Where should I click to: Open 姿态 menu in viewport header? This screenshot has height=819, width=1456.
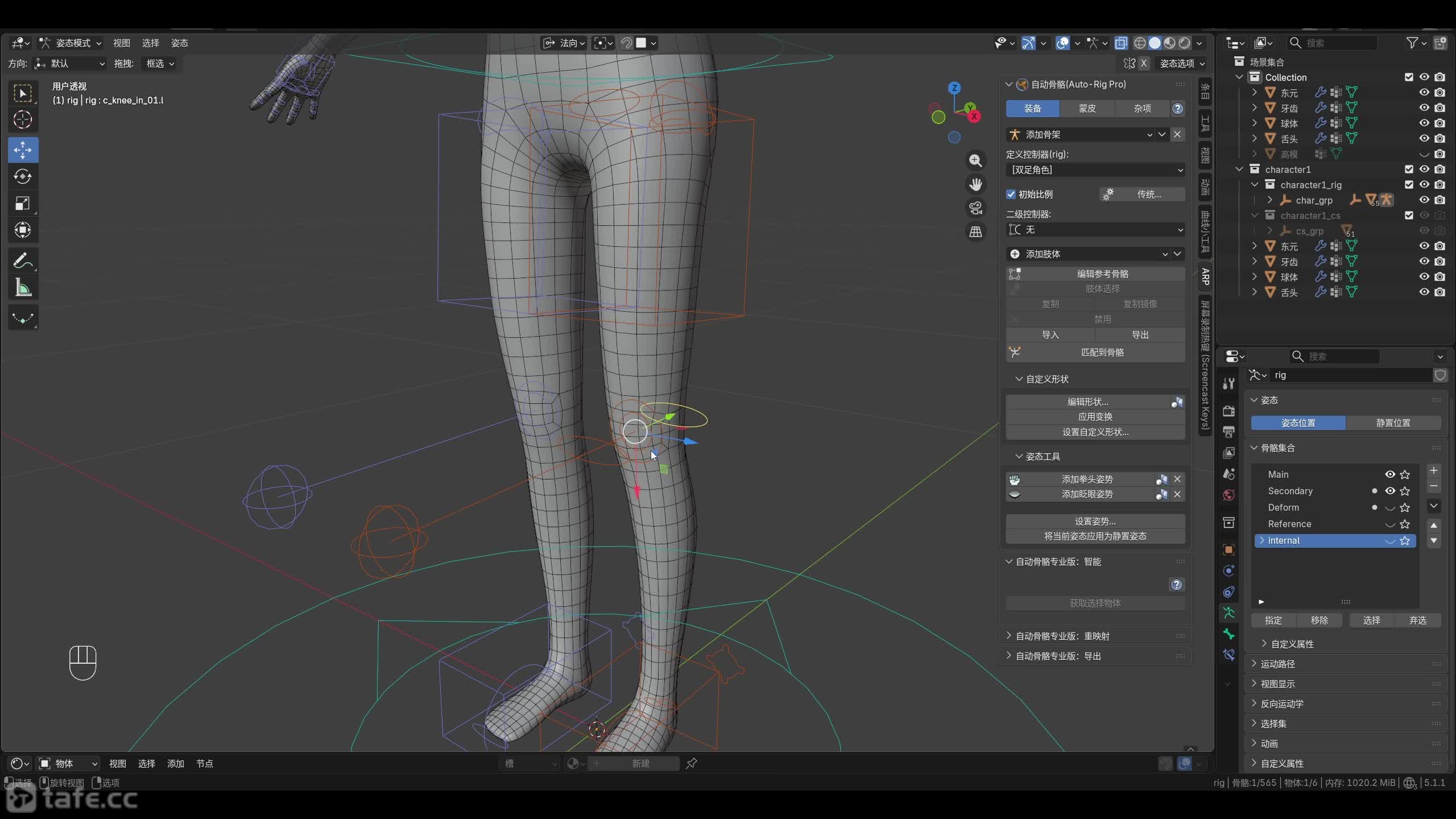(x=180, y=43)
